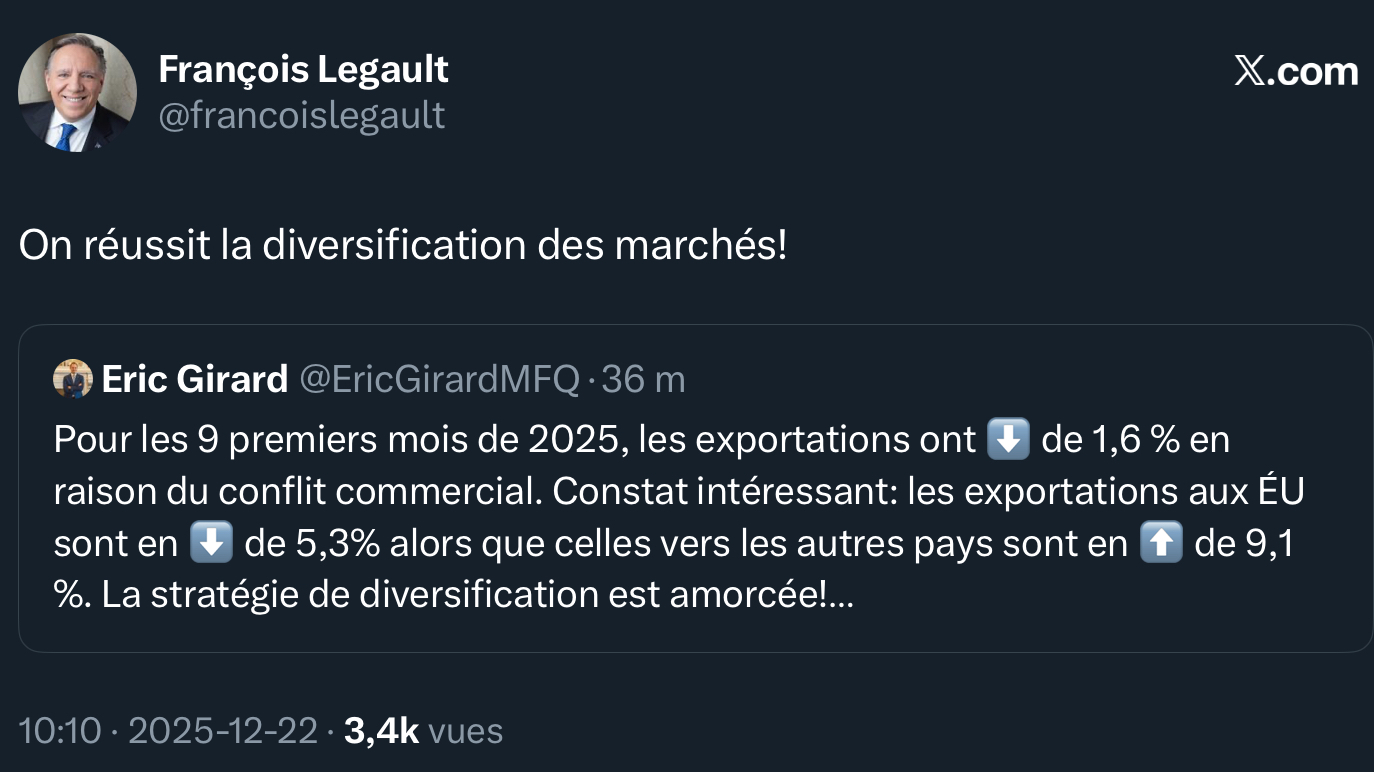Open the @EricGirardMFQ handle
This screenshot has width=1374, height=772.
(x=439, y=379)
